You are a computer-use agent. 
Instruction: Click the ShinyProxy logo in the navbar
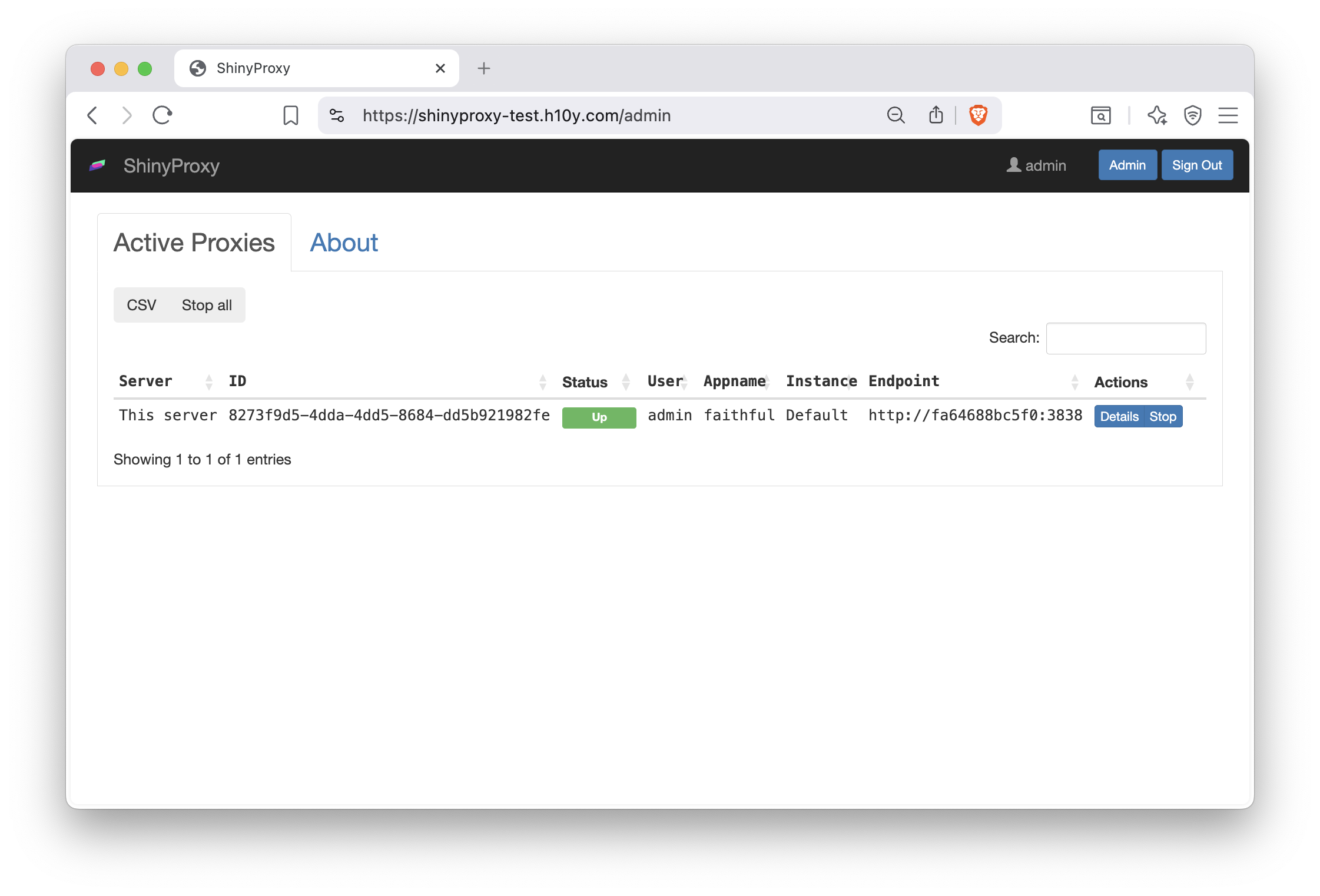[x=98, y=165]
